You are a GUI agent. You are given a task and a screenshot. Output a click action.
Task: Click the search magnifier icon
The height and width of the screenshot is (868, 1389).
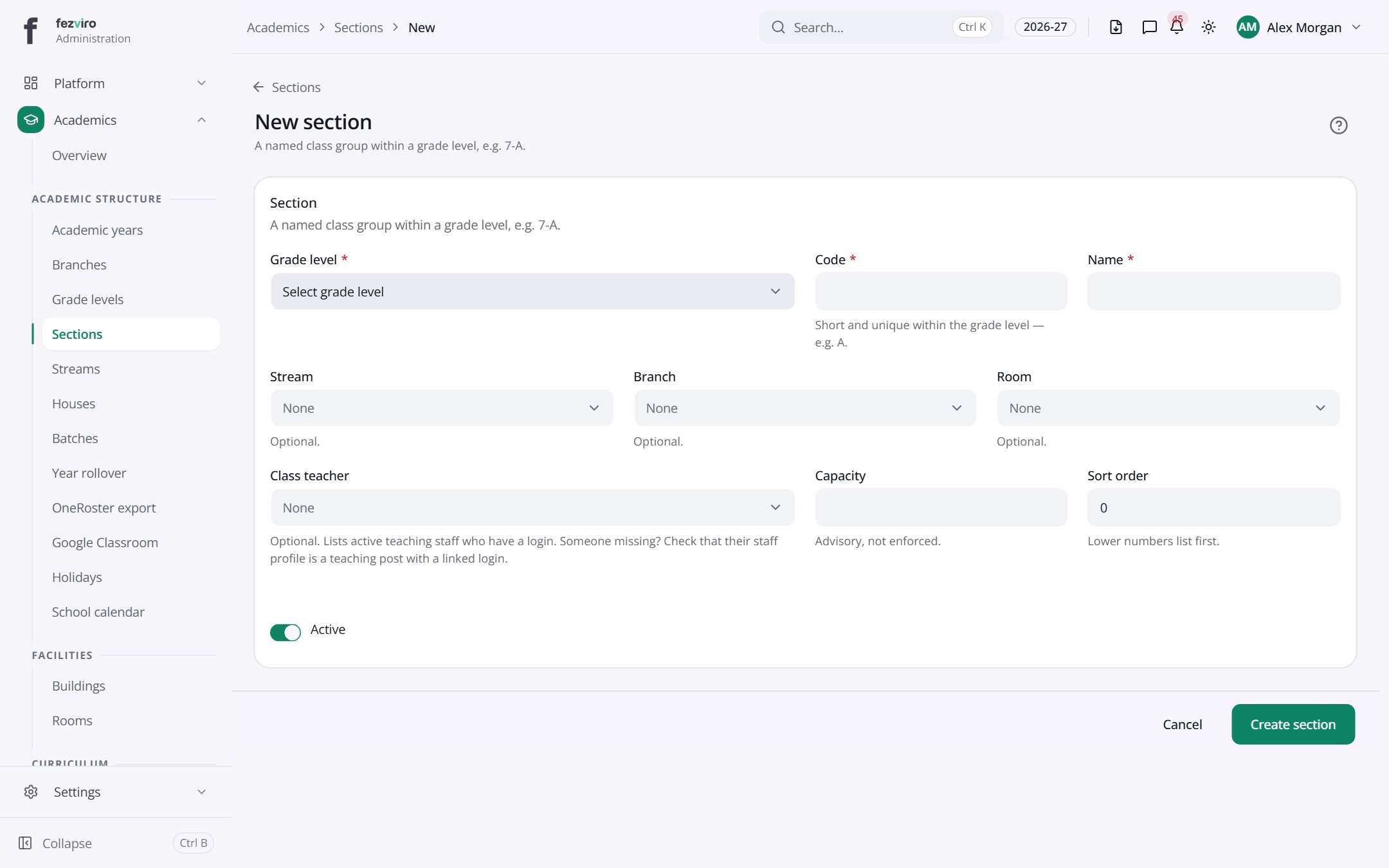coord(778,27)
